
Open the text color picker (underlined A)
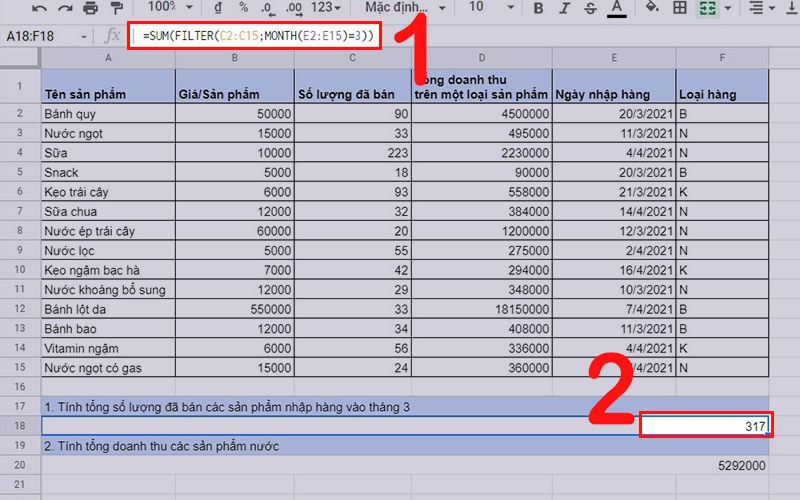coord(617,8)
